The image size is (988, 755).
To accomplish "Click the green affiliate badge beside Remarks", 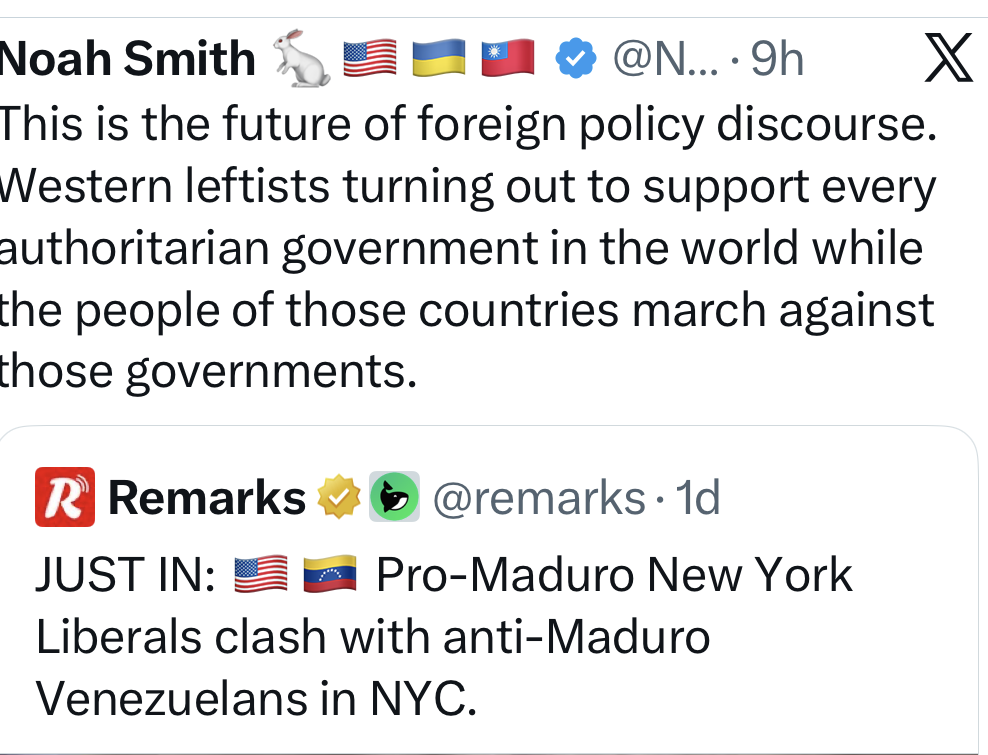I will coord(394,497).
